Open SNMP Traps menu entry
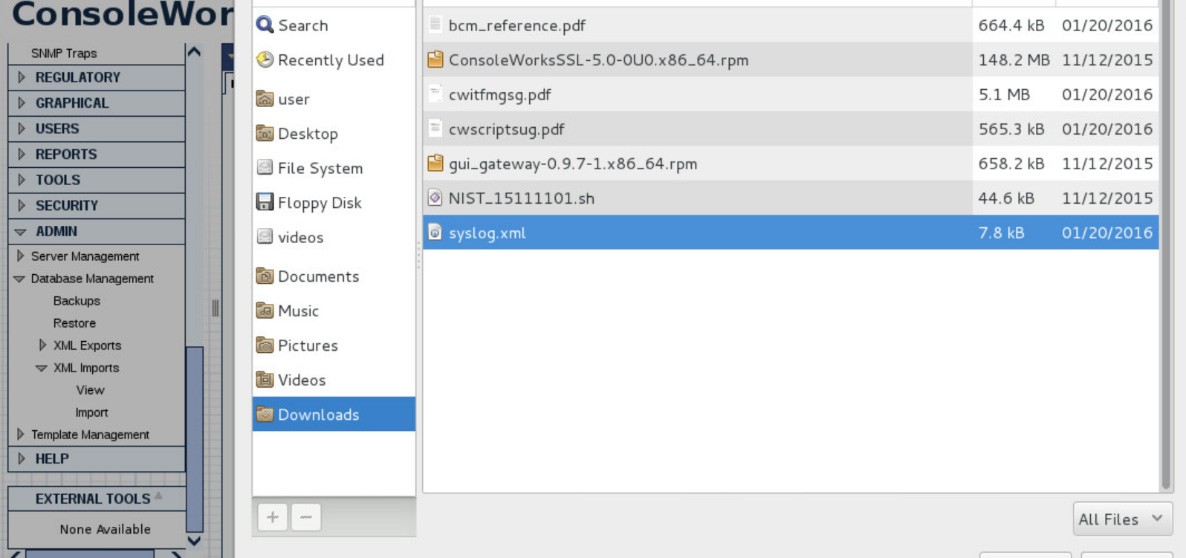The width and height of the screenshot is (1186, 558). pyautogui.click(x=64, y=54)
